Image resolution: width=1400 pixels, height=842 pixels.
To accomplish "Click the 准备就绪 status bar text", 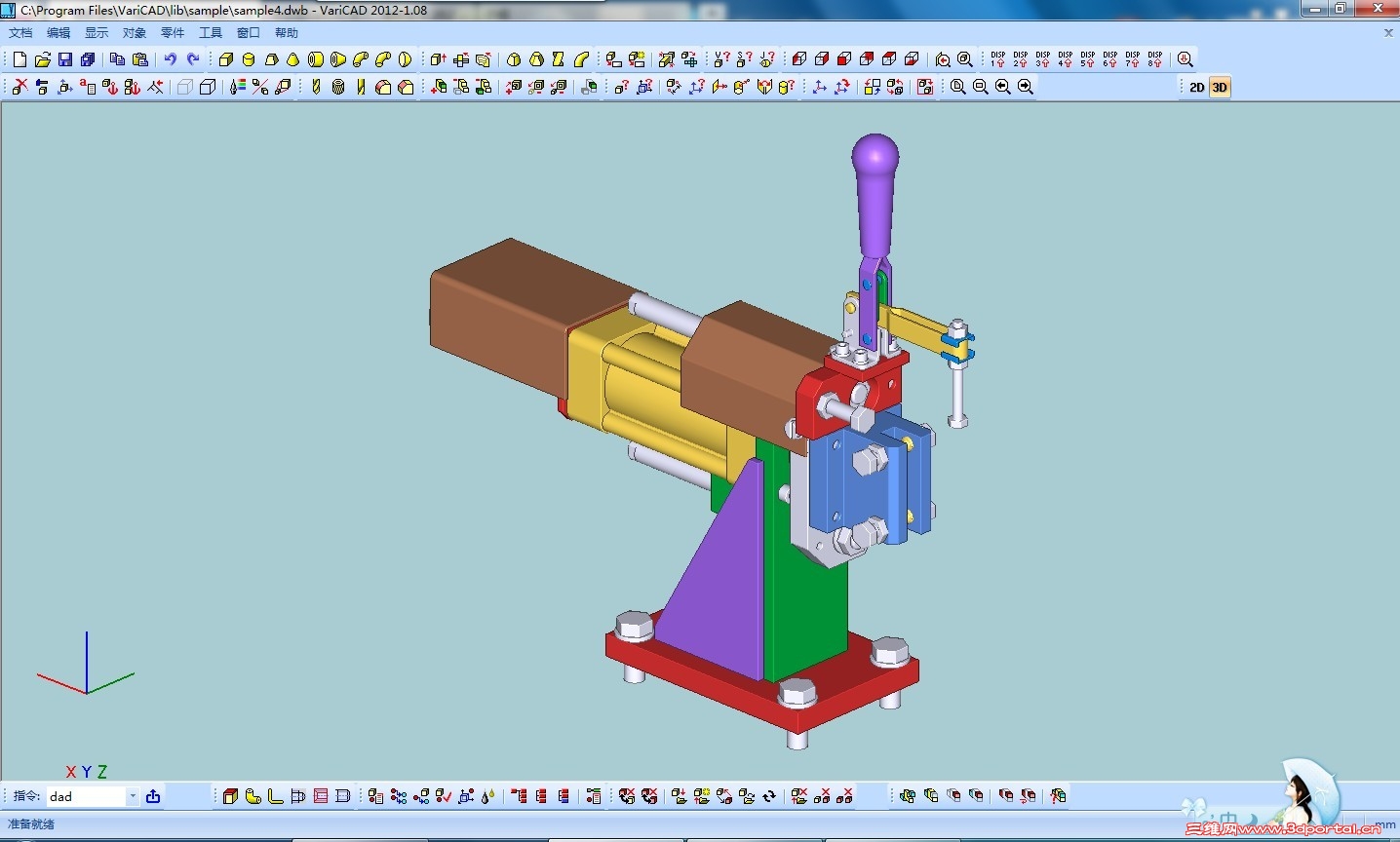I will point(31,824).
